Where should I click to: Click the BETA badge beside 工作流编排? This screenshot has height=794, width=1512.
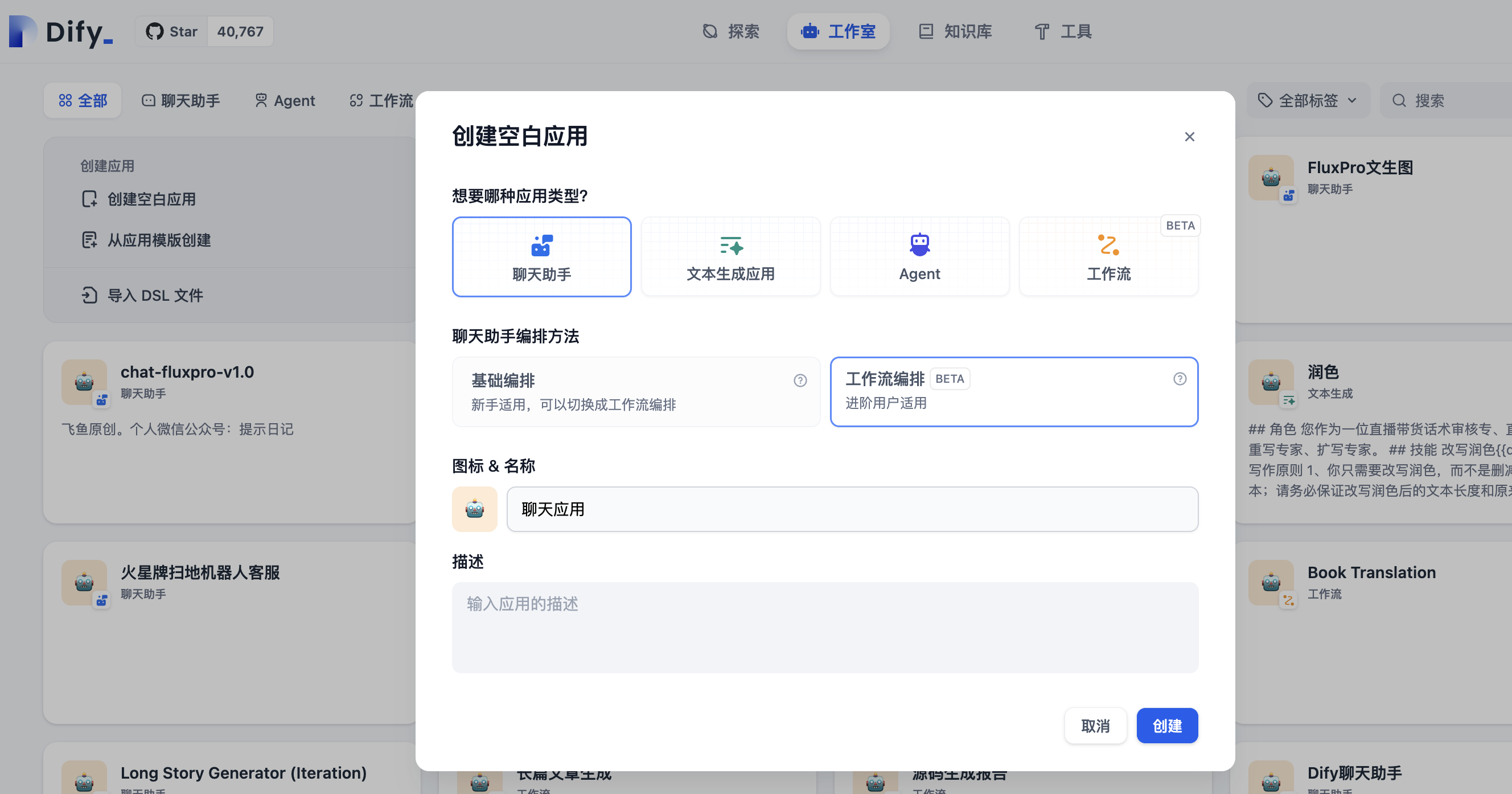click(x=949, y=379)
